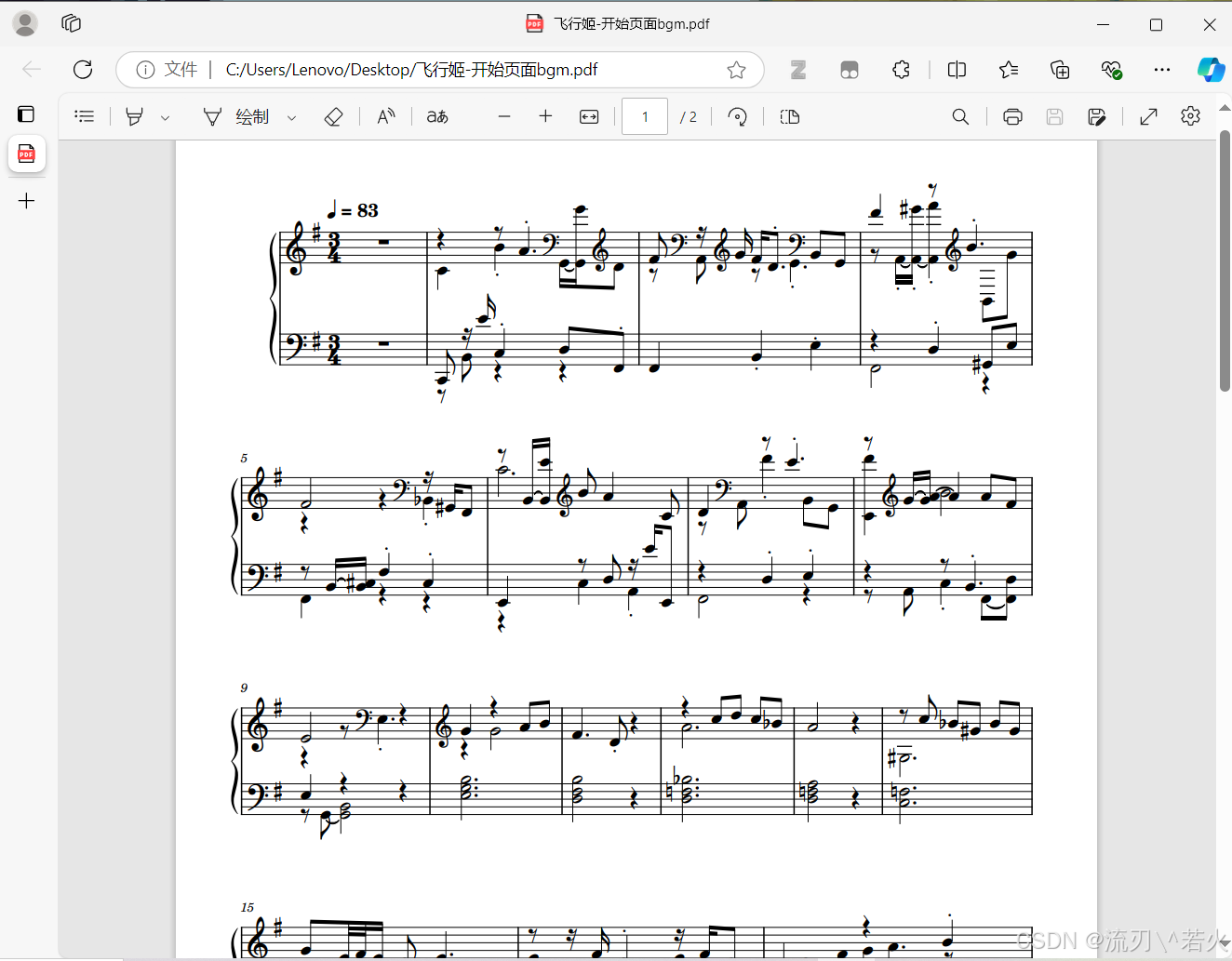Print the PDF document

click(1012, 116)
